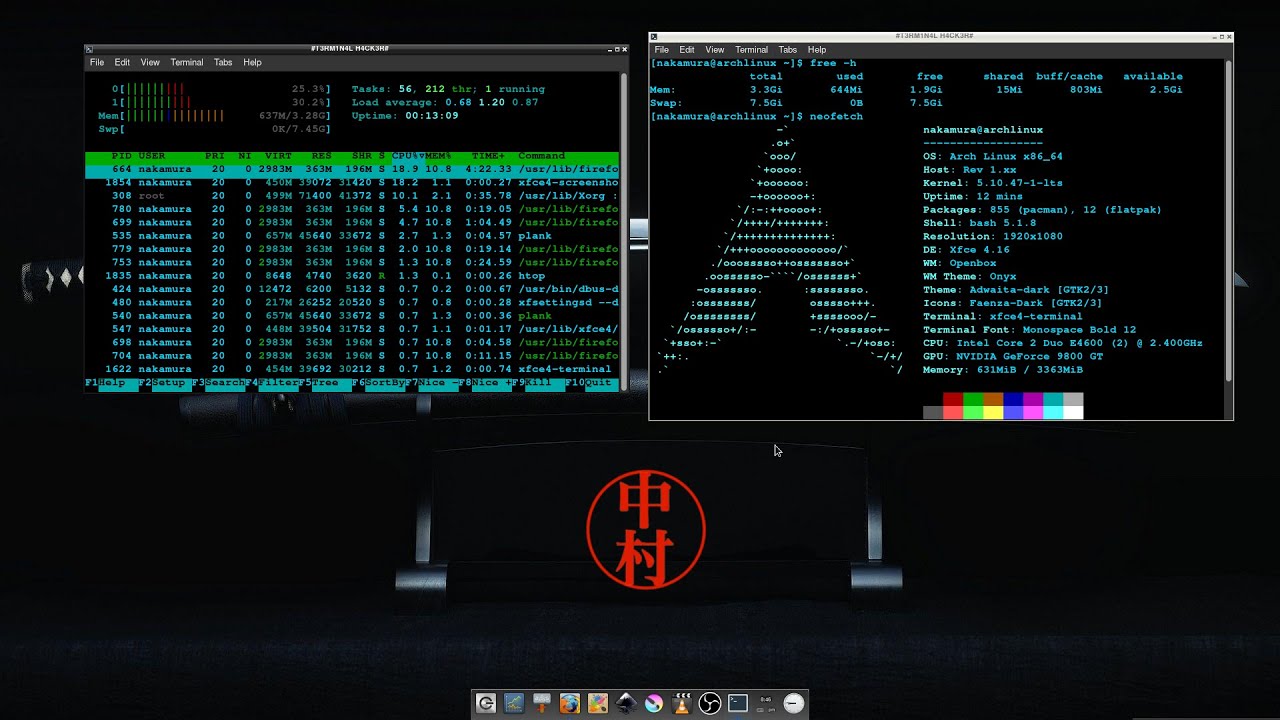1280x720 pixels.
Task: Open window menu icon of the htop terminal
Action: click(x=89, y=48)
